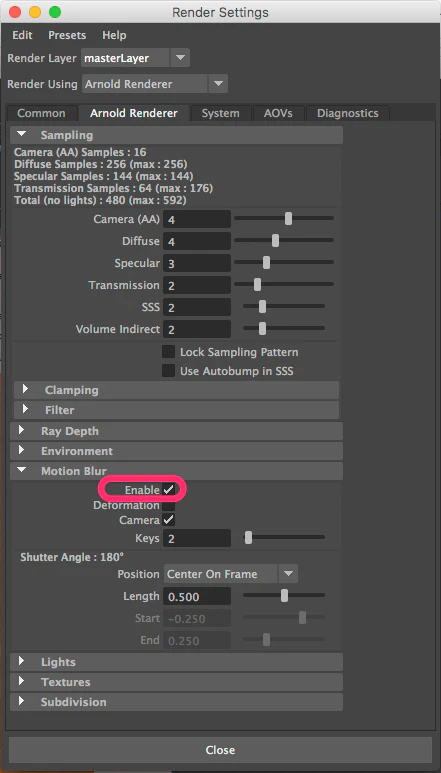
Task: Enable Use Autobump in SSS checkbox
Action: [169, 371]
